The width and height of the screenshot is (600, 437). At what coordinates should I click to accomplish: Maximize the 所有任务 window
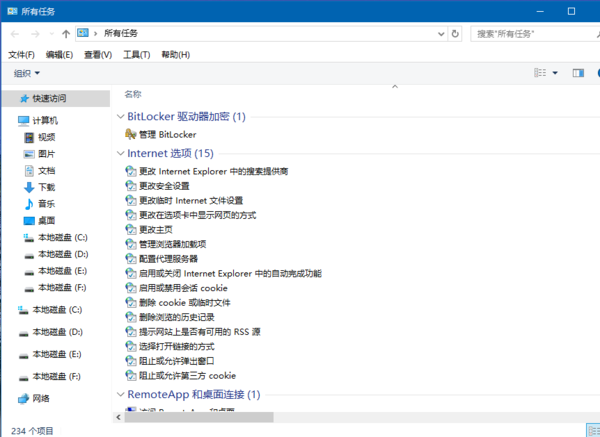click(x=571, y=11)
